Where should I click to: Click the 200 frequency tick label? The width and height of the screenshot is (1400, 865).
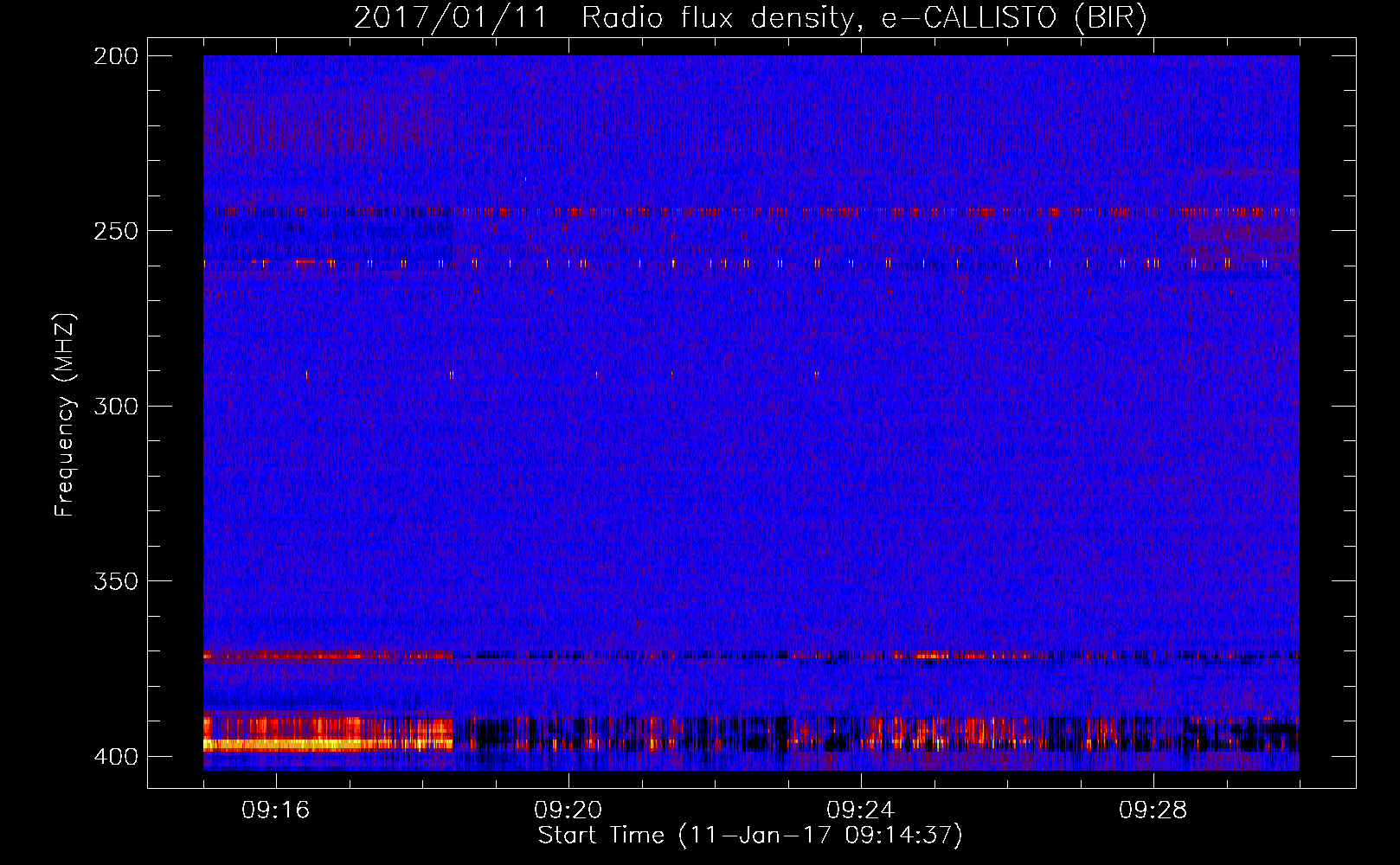[x=116, y=56]
